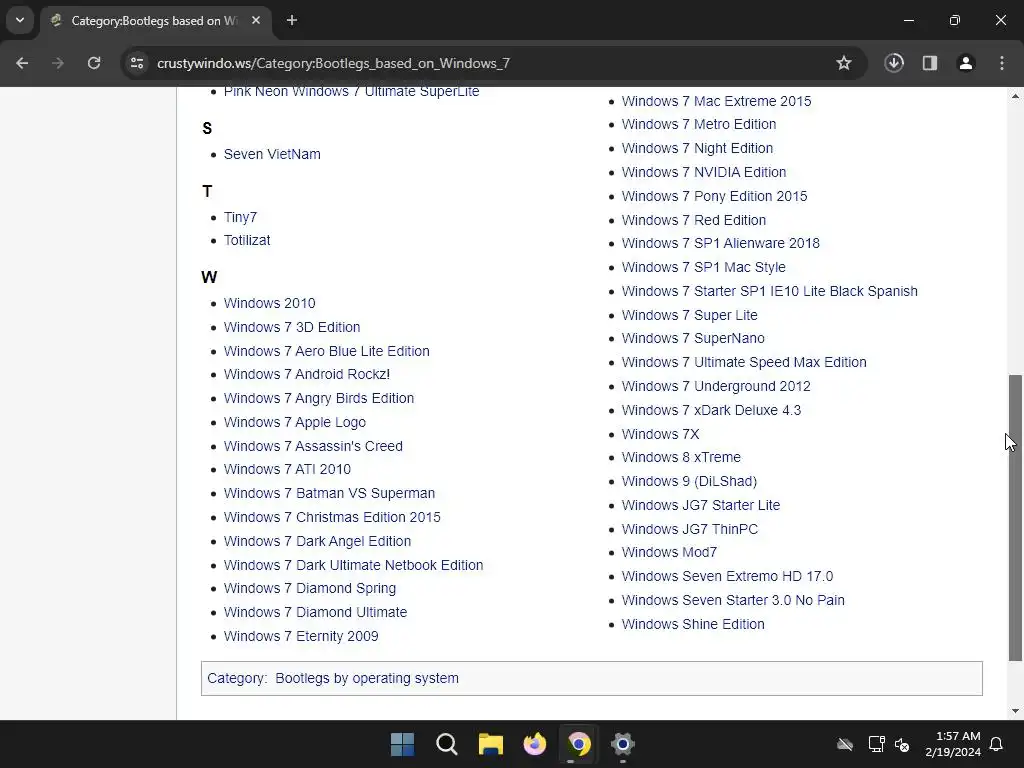Viewport: 1024px width, 768px height.
Task: Open Chrome from the taskbar
Action: pyautogui.click(x=579, y=744)
